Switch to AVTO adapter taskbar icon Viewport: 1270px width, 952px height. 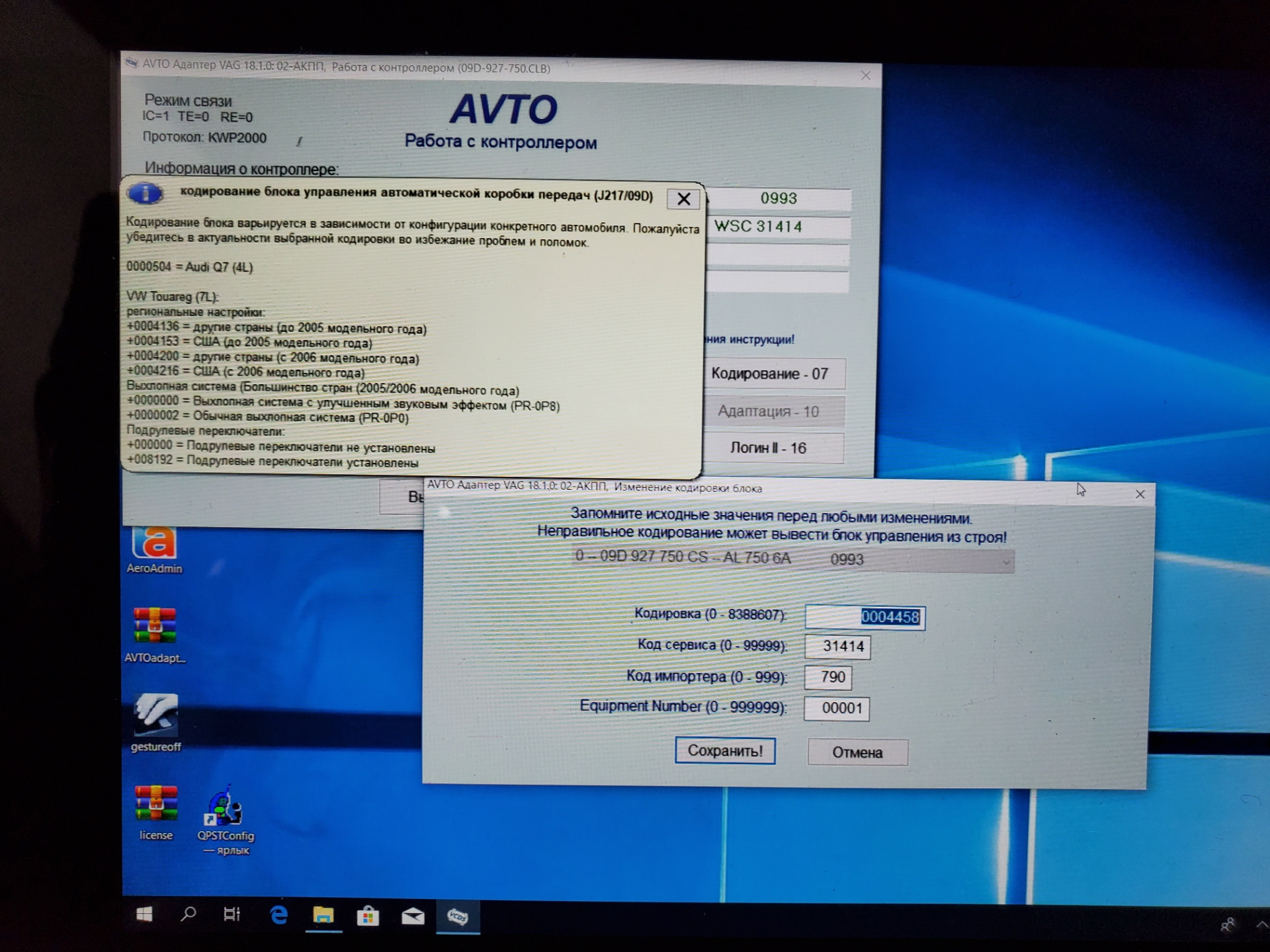click(x=458, y=916)
